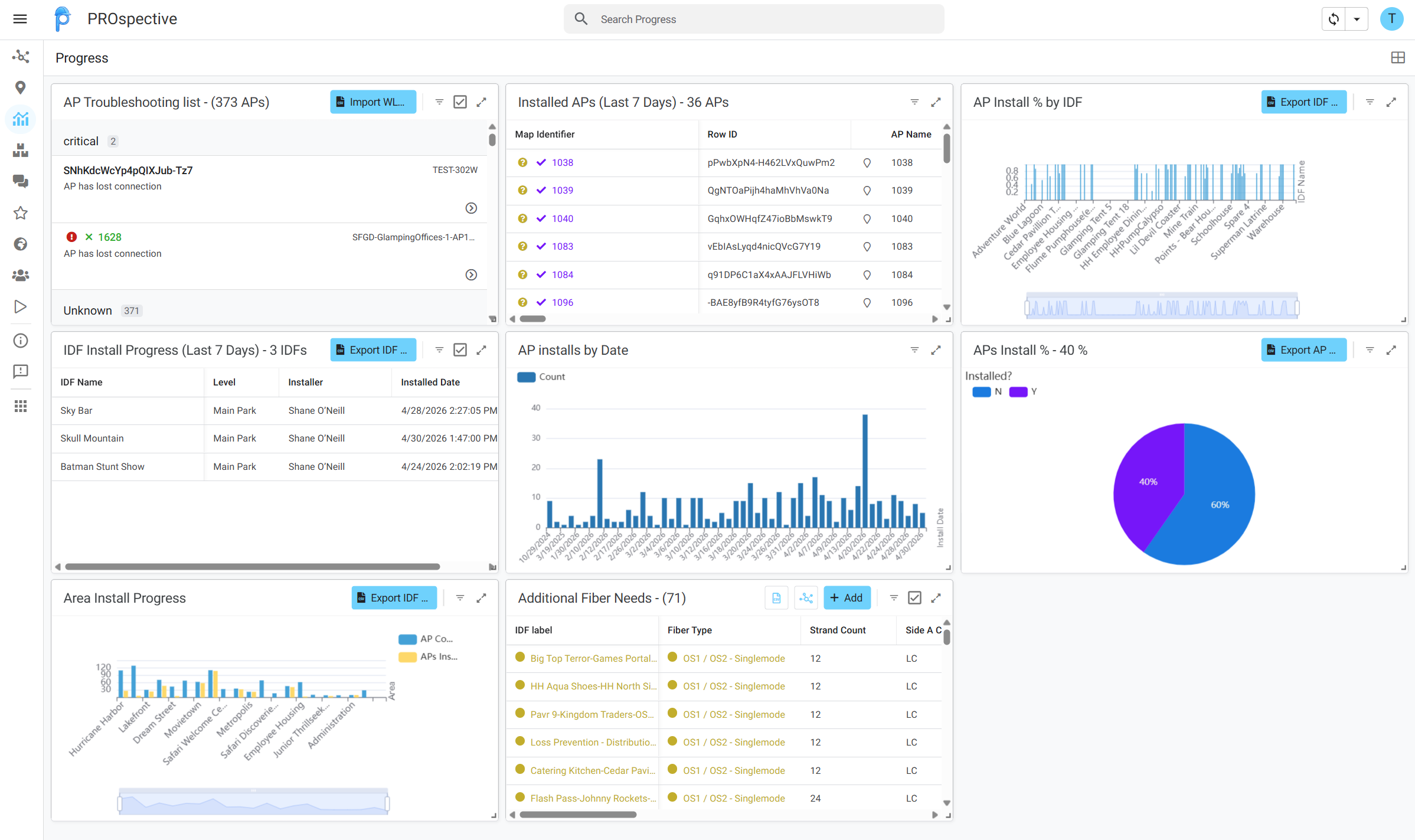Click location pin for row 1038
Image resolution: width=1415 pixels, height=840 pixels.
pyautogui.click(x=867, y=162)
